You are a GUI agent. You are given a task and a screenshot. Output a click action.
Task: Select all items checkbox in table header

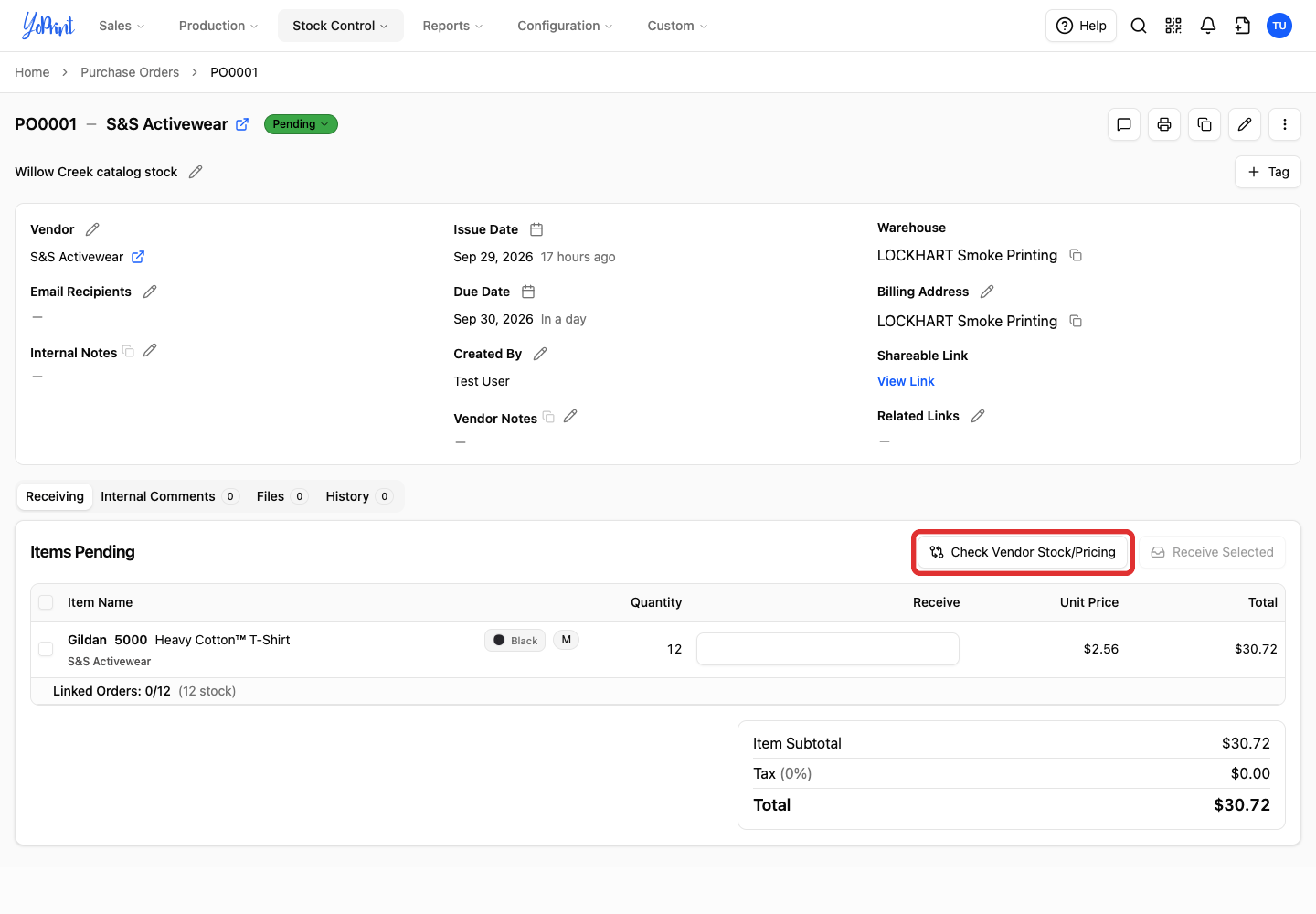46,602
